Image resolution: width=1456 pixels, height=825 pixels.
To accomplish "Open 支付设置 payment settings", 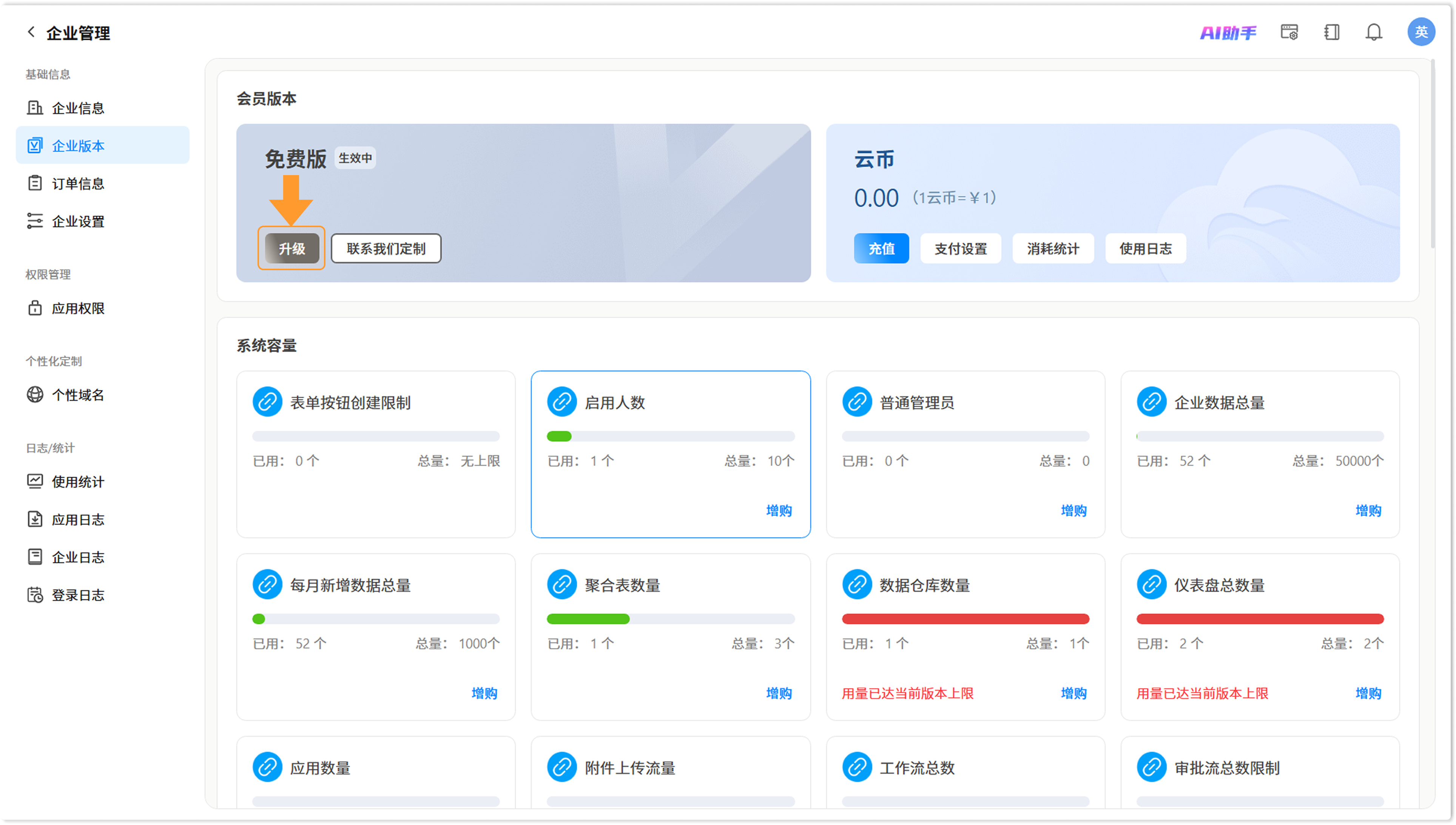I will point(961,248).
